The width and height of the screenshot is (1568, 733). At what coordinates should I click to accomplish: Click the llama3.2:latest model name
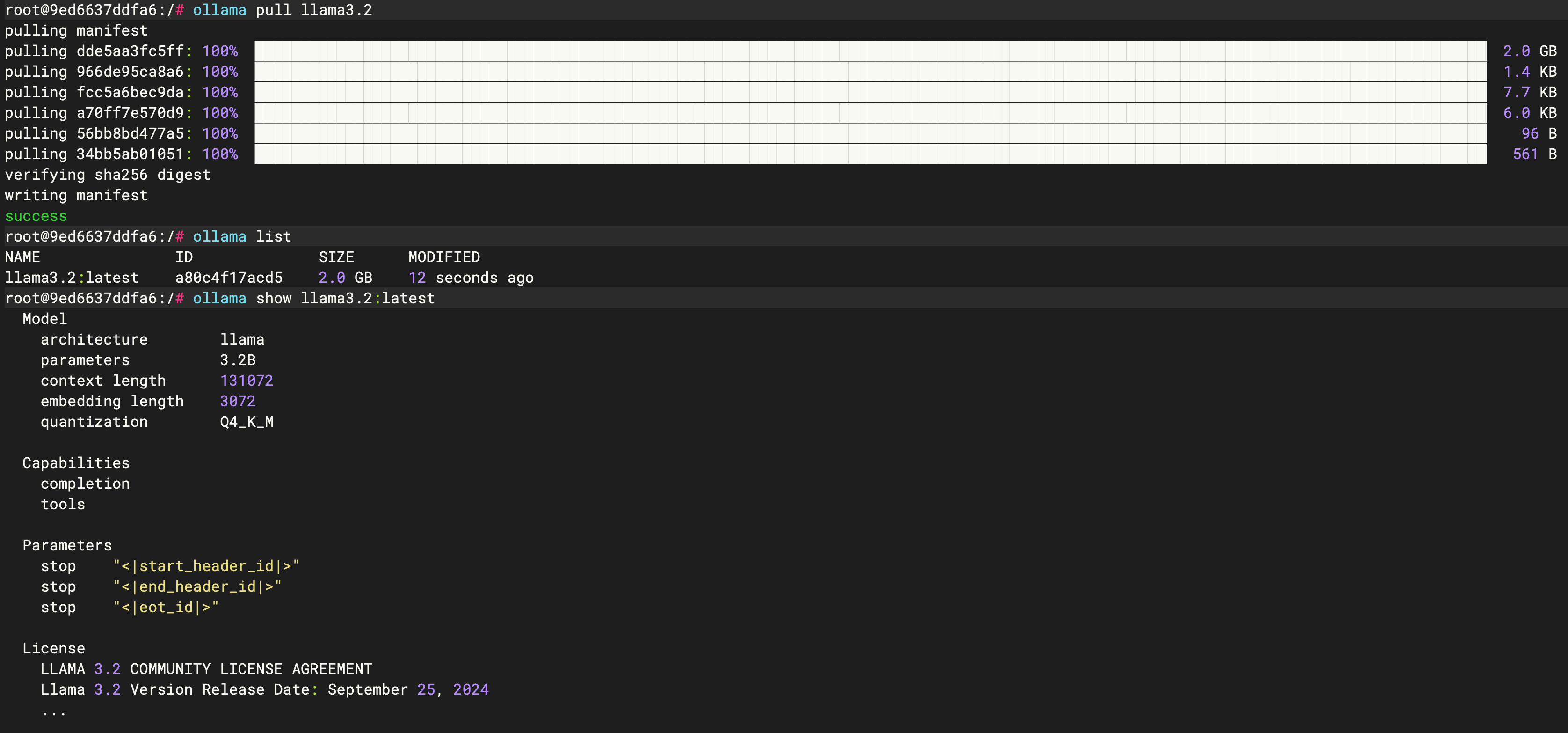tap(71, 277)
